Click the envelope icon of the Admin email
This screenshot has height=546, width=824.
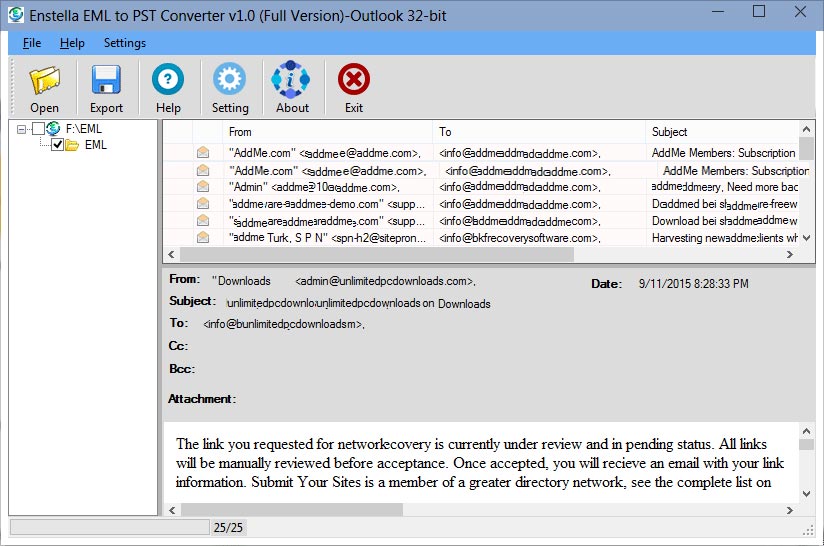[203, 187]
